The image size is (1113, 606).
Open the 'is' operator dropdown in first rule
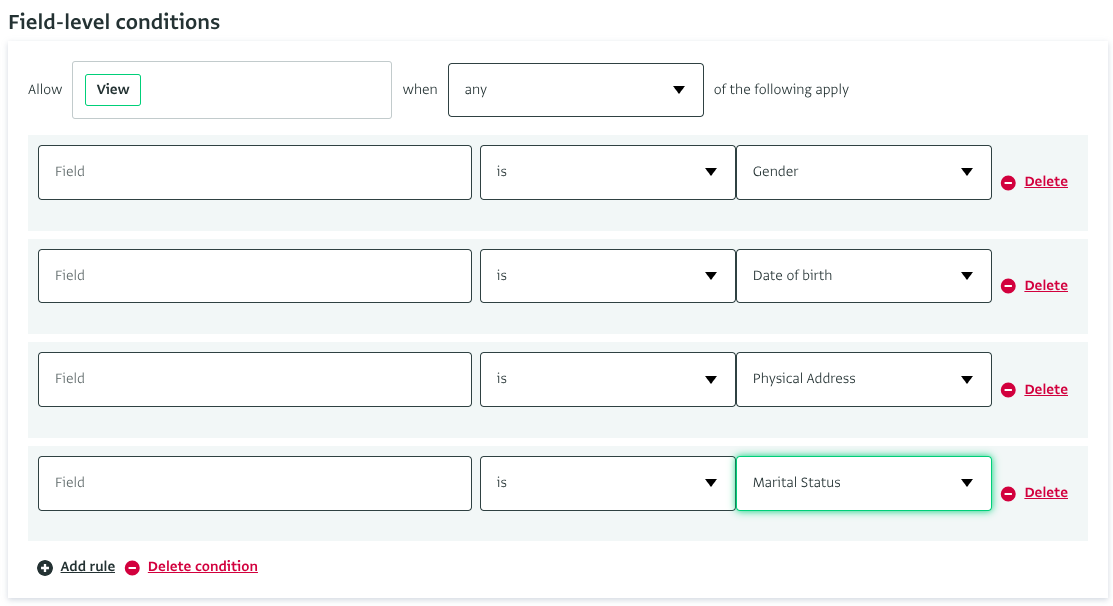tap(607, 172)
